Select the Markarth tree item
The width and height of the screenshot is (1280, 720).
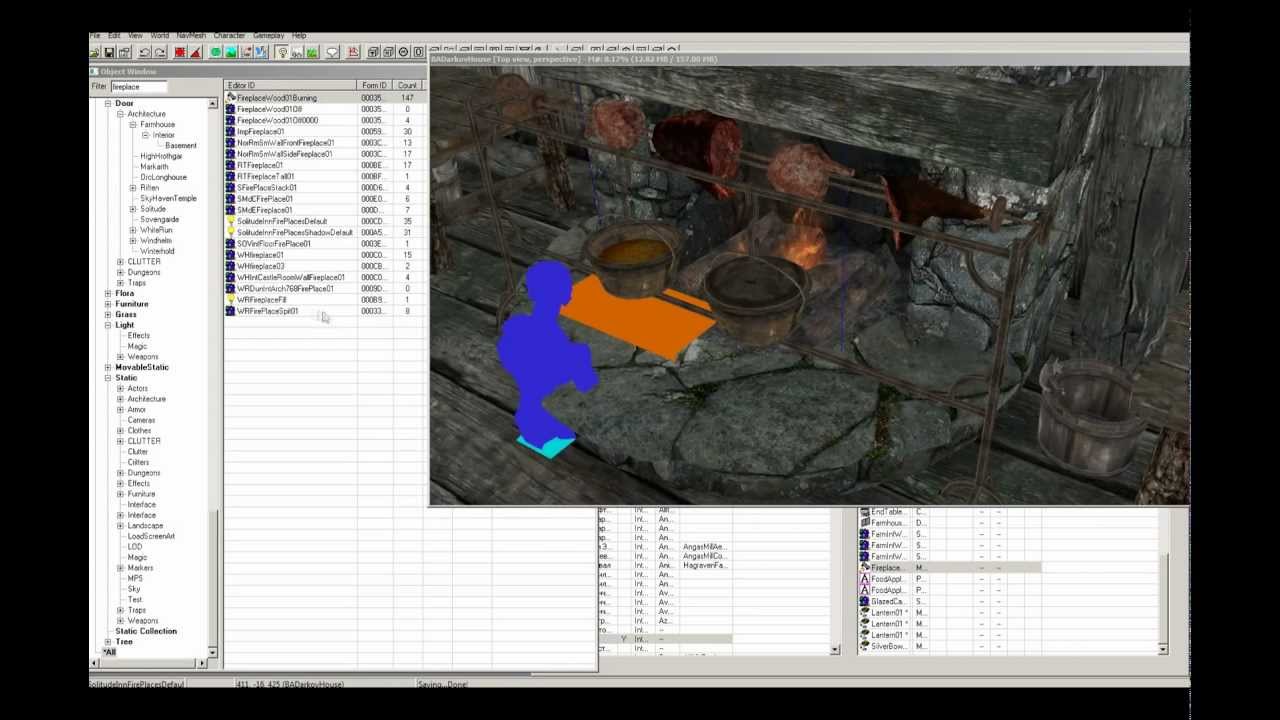pyautogui.click(x=154, y=167)
